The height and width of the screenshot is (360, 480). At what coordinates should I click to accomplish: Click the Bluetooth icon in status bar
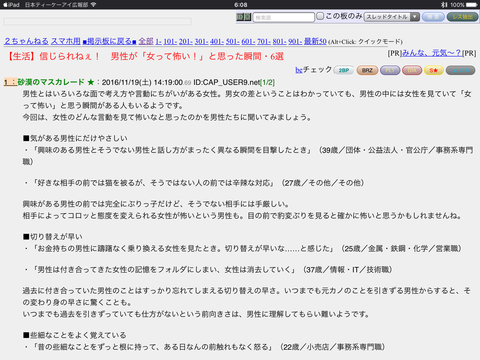pyautogui.click(x=443, y=5)
